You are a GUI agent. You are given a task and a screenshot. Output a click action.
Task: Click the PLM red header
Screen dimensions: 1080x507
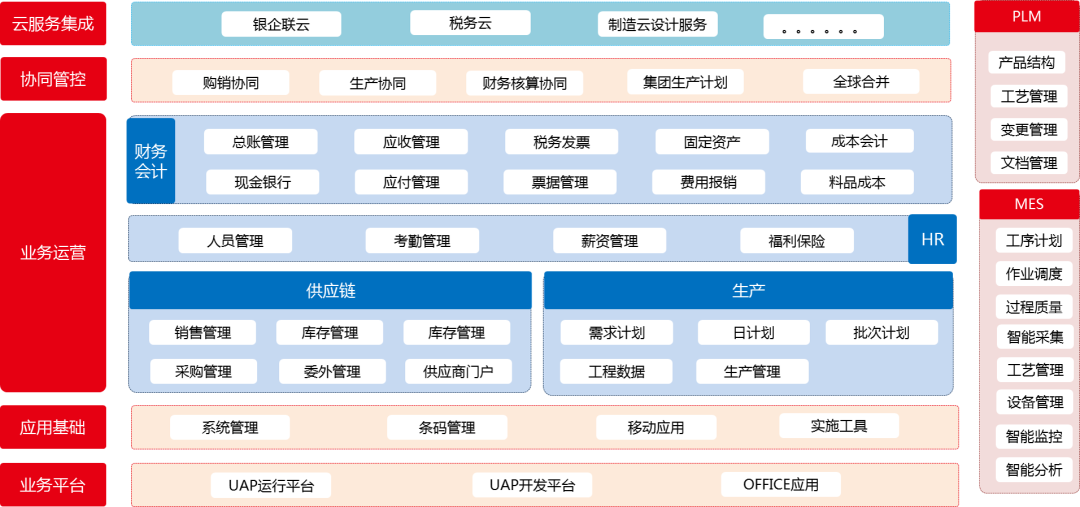1027,17
